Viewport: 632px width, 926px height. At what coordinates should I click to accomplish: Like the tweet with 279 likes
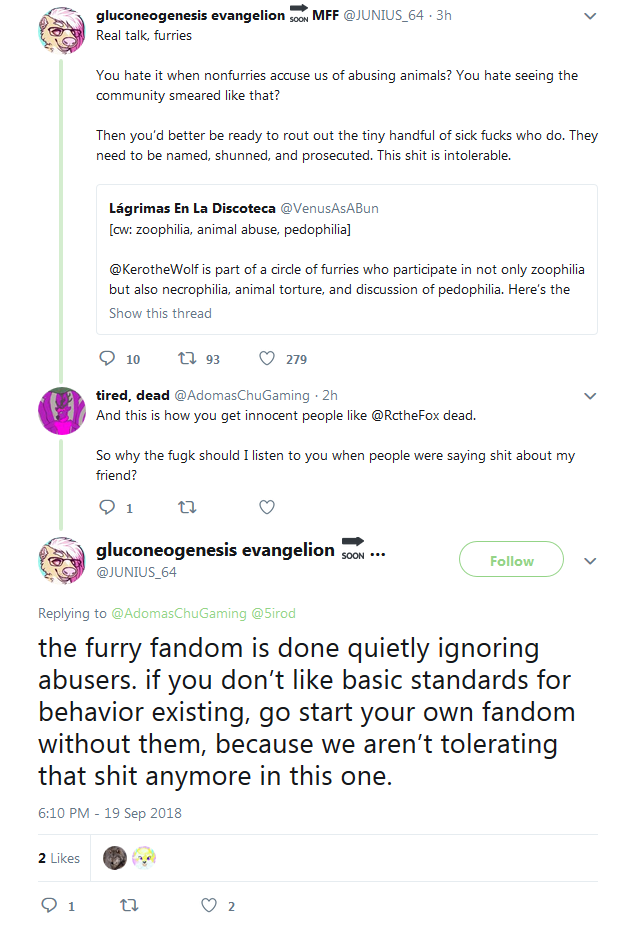click(x=267, y=358)
